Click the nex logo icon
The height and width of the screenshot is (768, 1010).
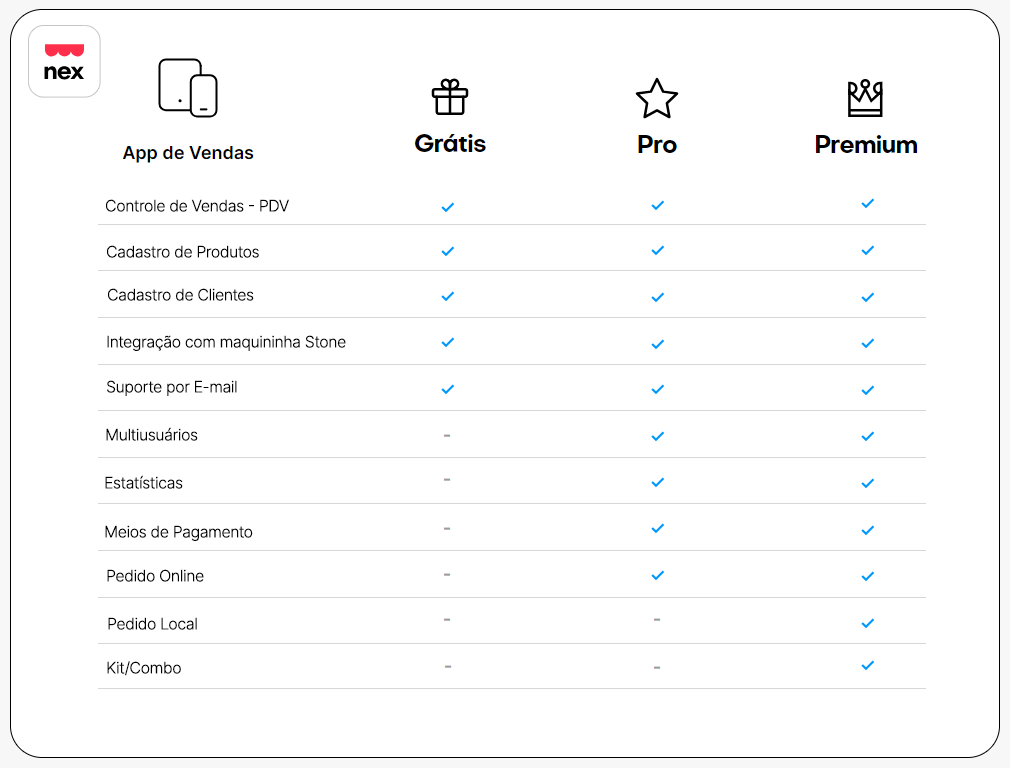pyautogui.click(x=64, y=62)
